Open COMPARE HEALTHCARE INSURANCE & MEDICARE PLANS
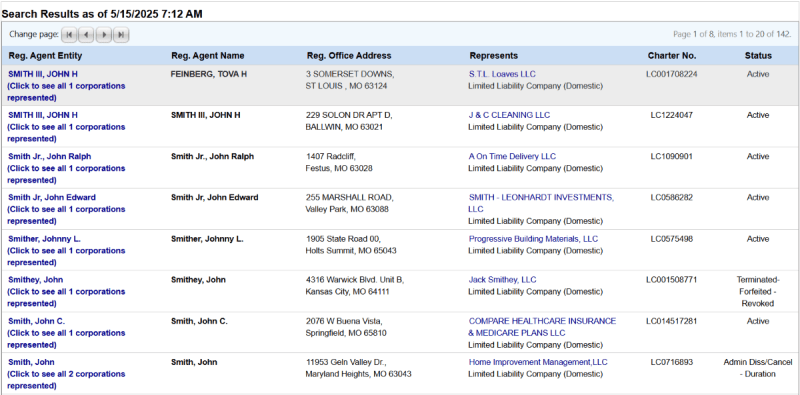This screenshot has width=800, height=395. [542, 327]
